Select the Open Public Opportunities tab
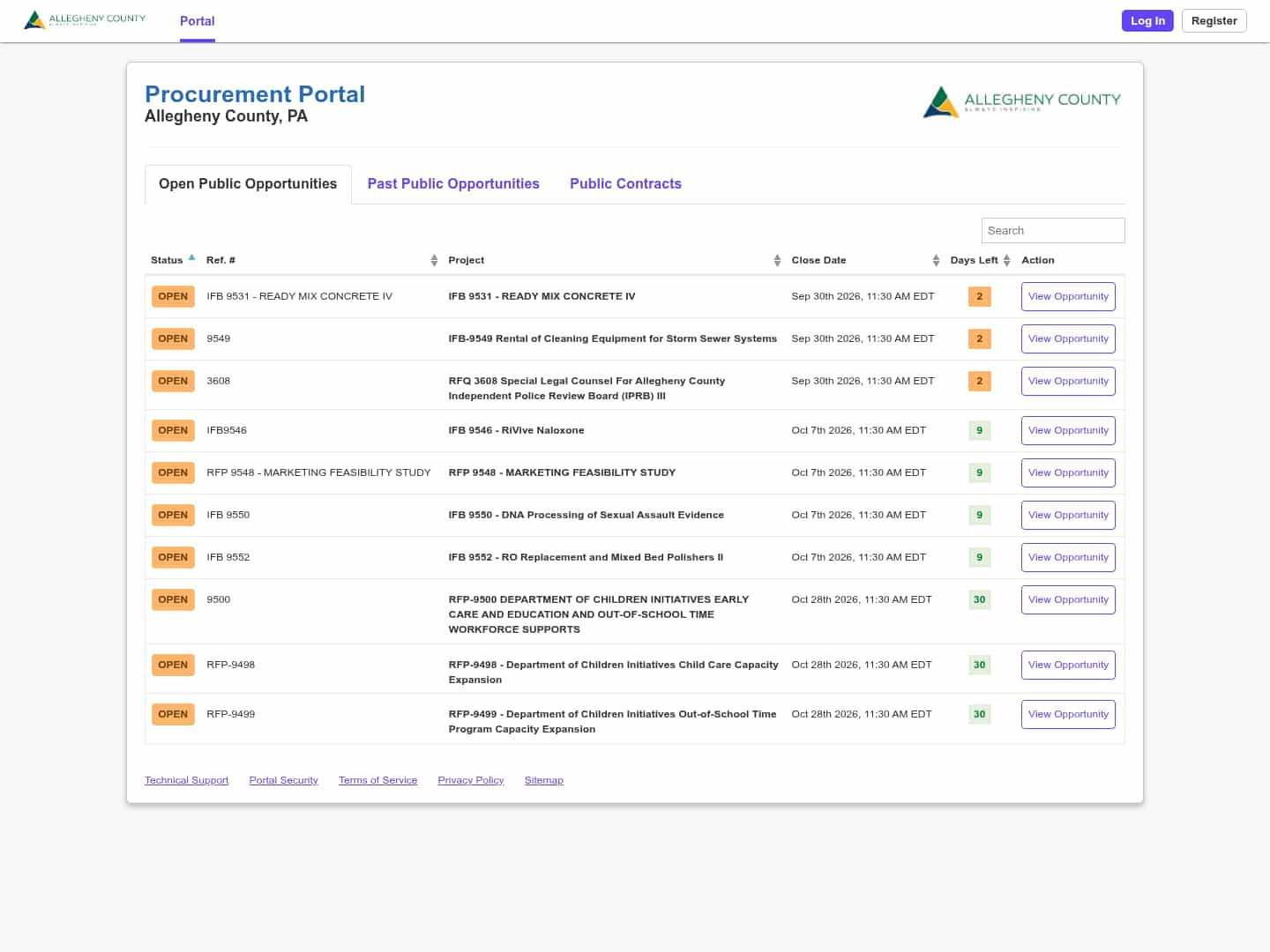 pyautogui.click(x=248, y=184)
